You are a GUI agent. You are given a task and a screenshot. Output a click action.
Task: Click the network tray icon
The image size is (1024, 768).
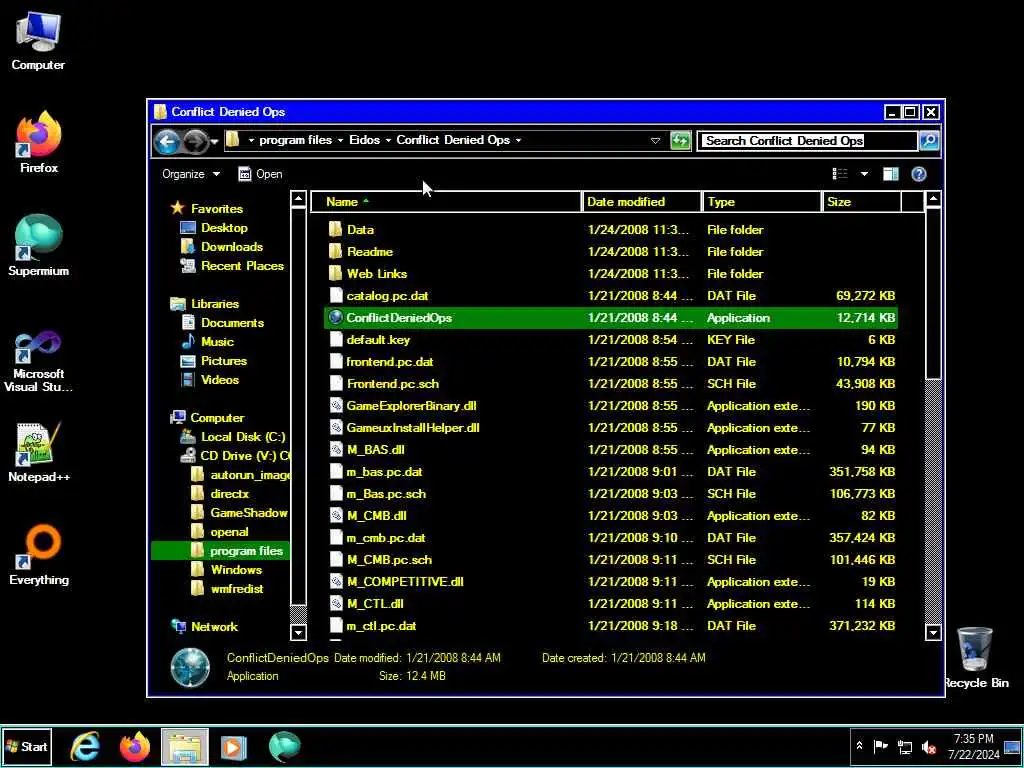(x=905, y=747)
